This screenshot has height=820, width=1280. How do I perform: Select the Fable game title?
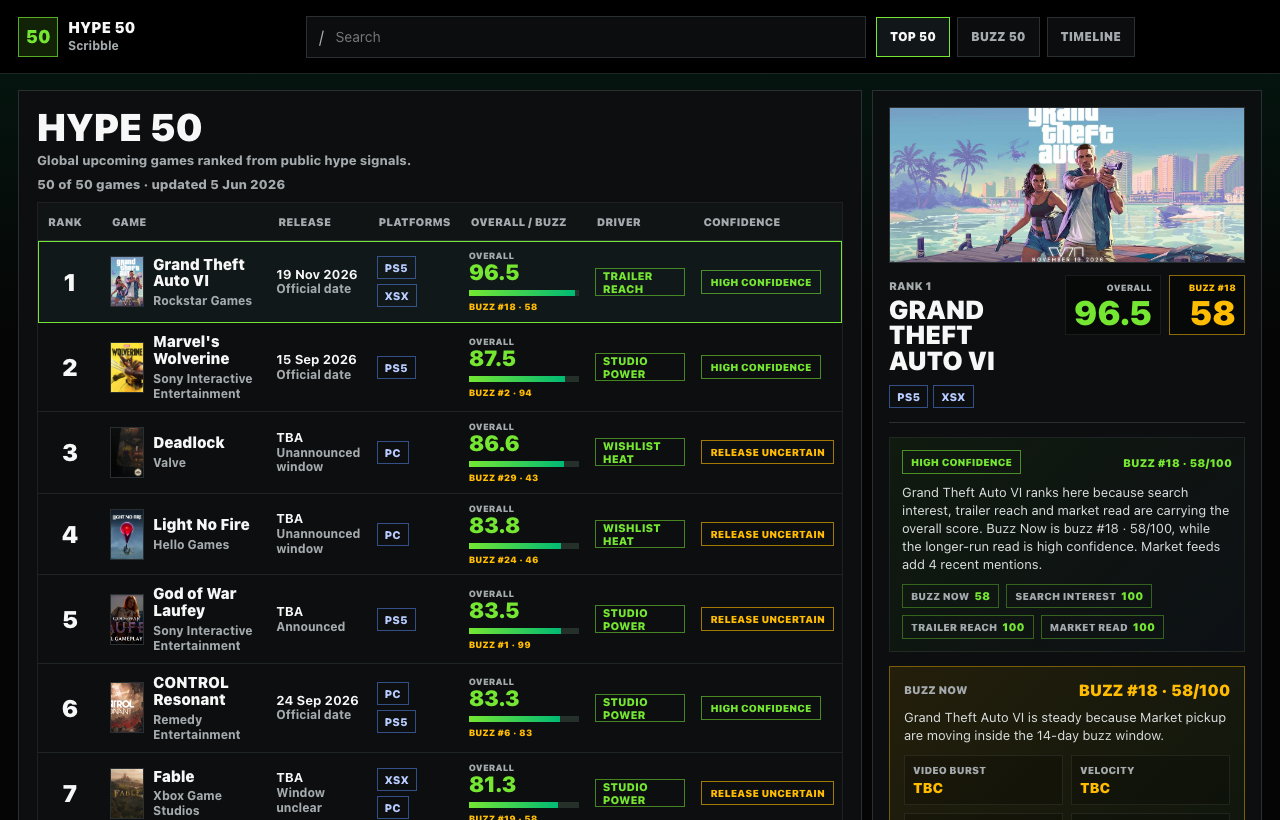click(174, 777)
